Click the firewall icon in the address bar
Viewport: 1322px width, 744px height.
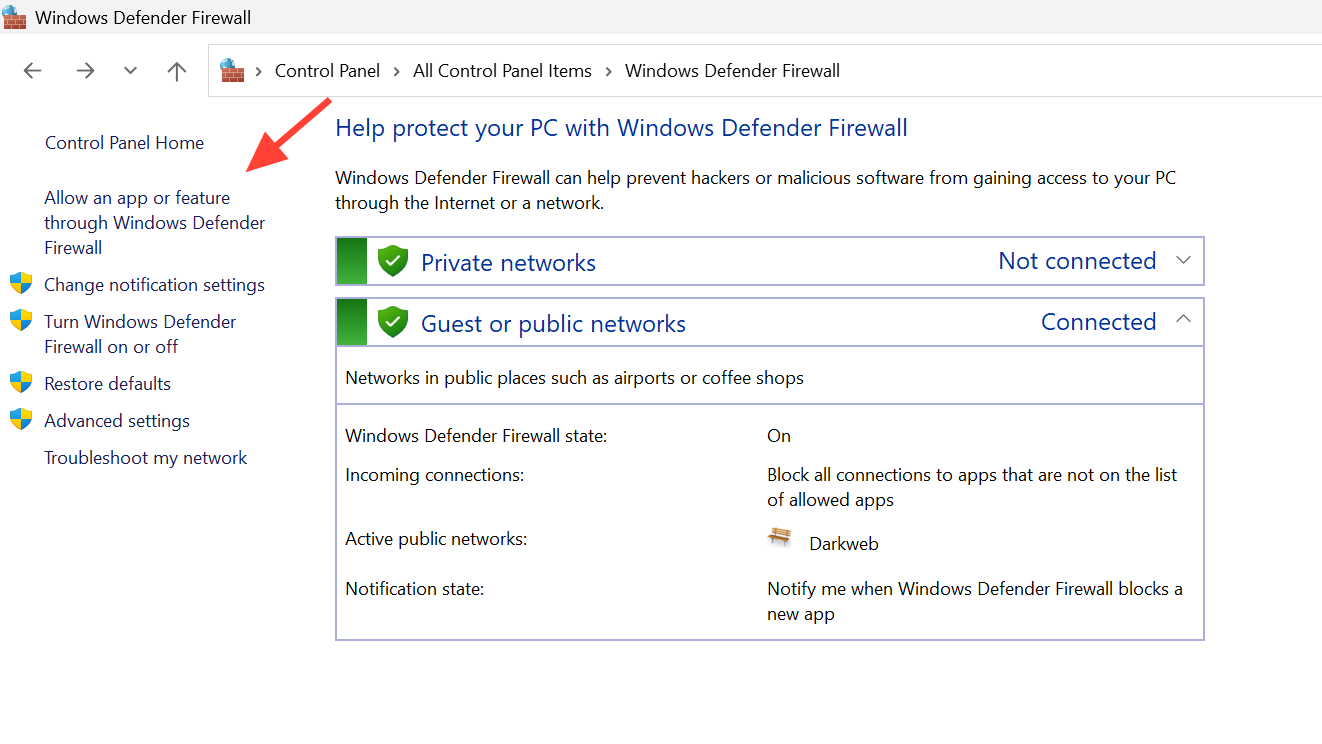232,70
